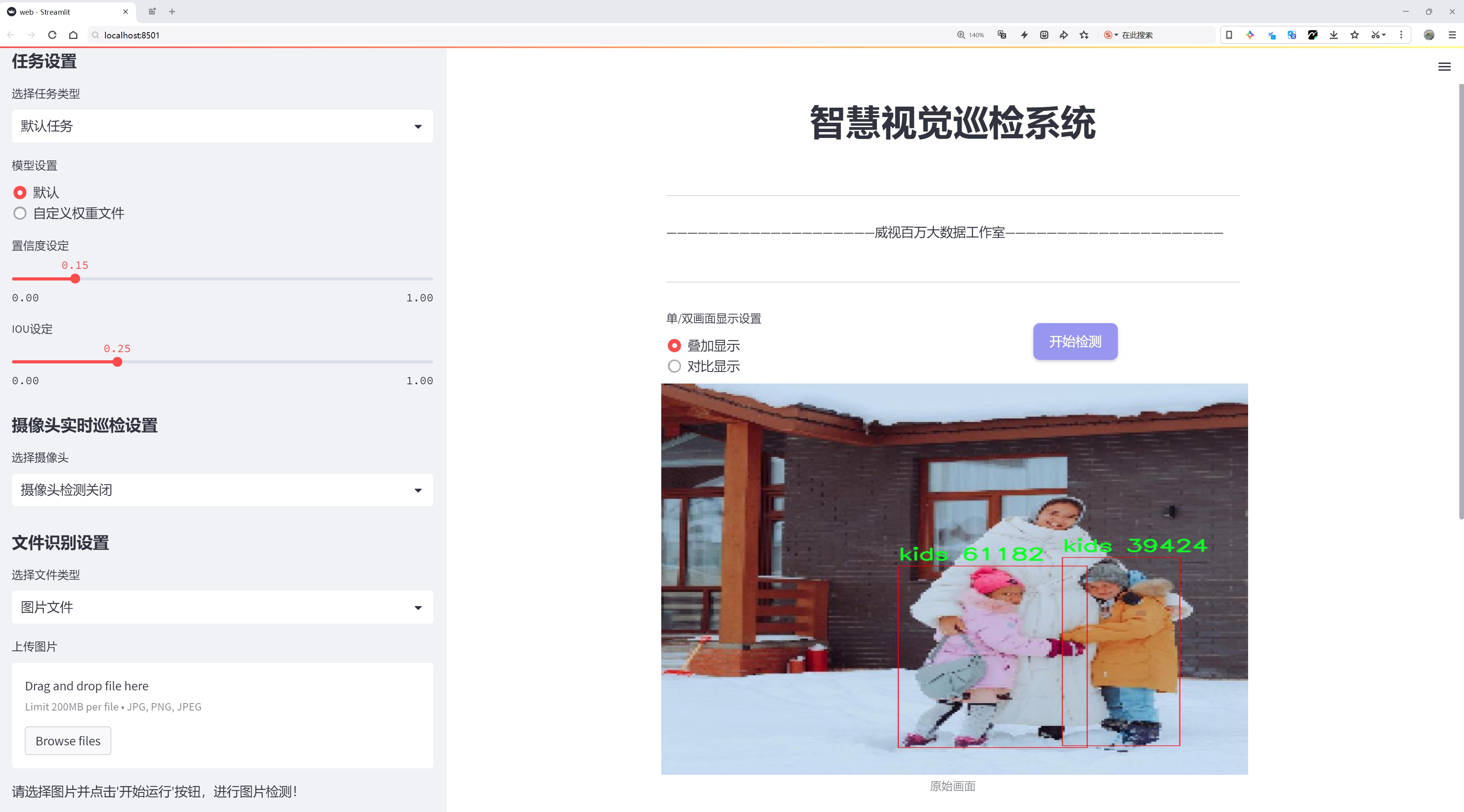
Task: Select the 默认 model radio button
Action: point(20,193)
